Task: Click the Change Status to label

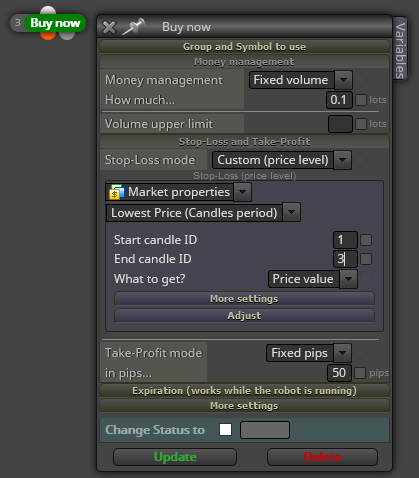Action: click(x=155, y=430)
